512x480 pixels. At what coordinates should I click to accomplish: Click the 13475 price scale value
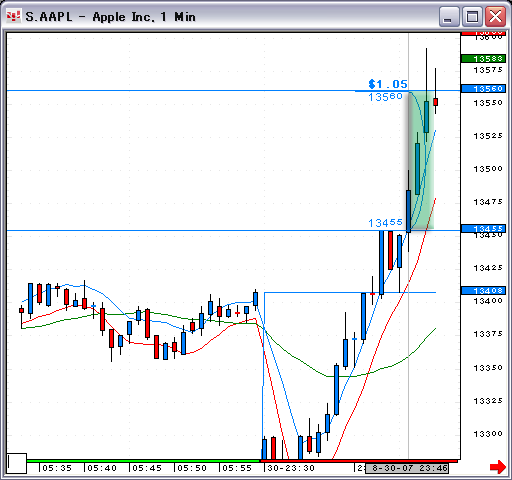pyautogui.click(x=488, y=202)
